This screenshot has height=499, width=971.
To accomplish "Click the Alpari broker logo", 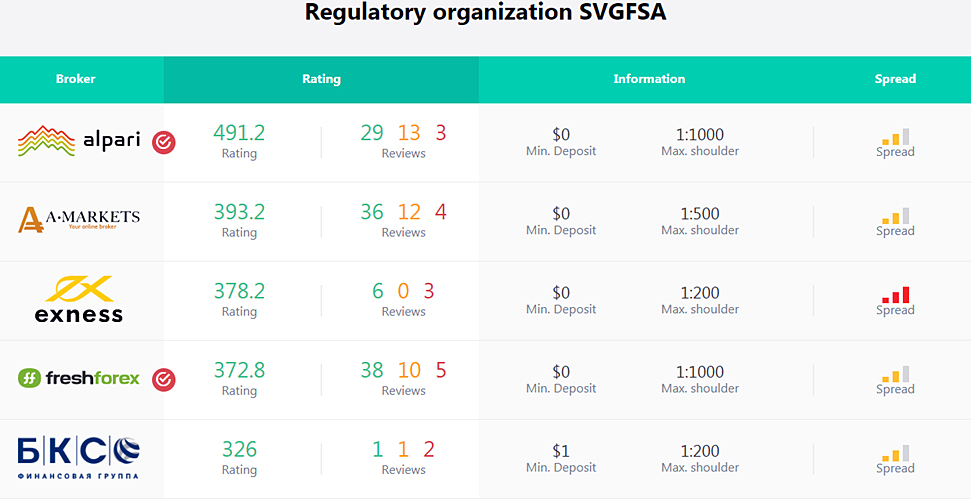I will (x=80, y=142).
